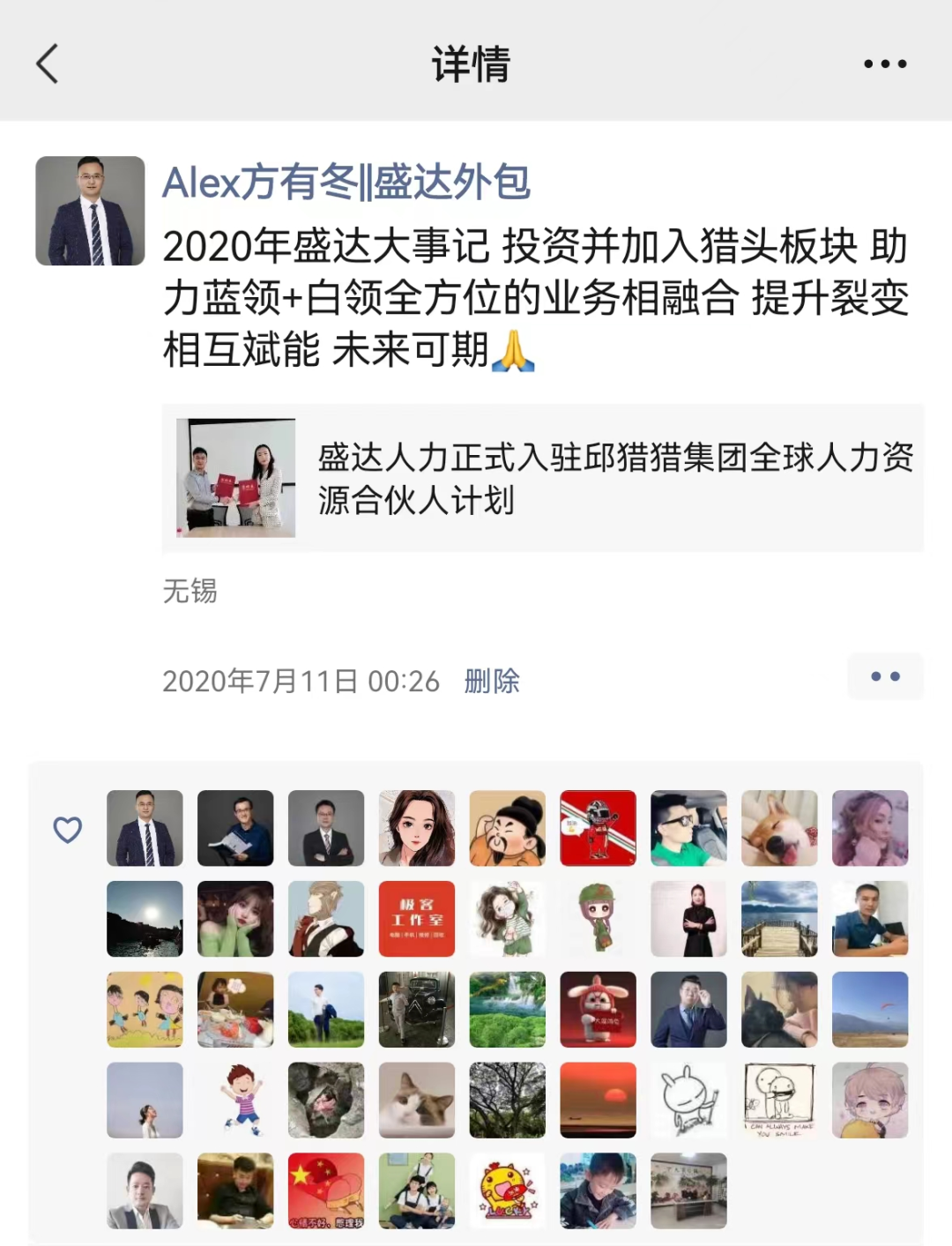Open the yellow cartoon chick avatar
952x1246 pixels.
pos(507,1191)
